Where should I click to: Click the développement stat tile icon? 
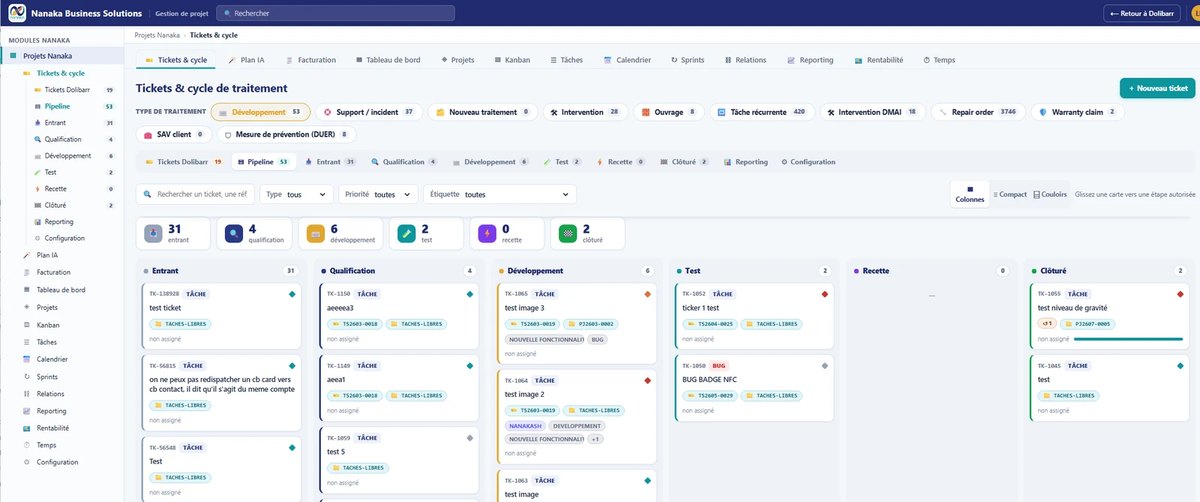(x=317, y=233)
